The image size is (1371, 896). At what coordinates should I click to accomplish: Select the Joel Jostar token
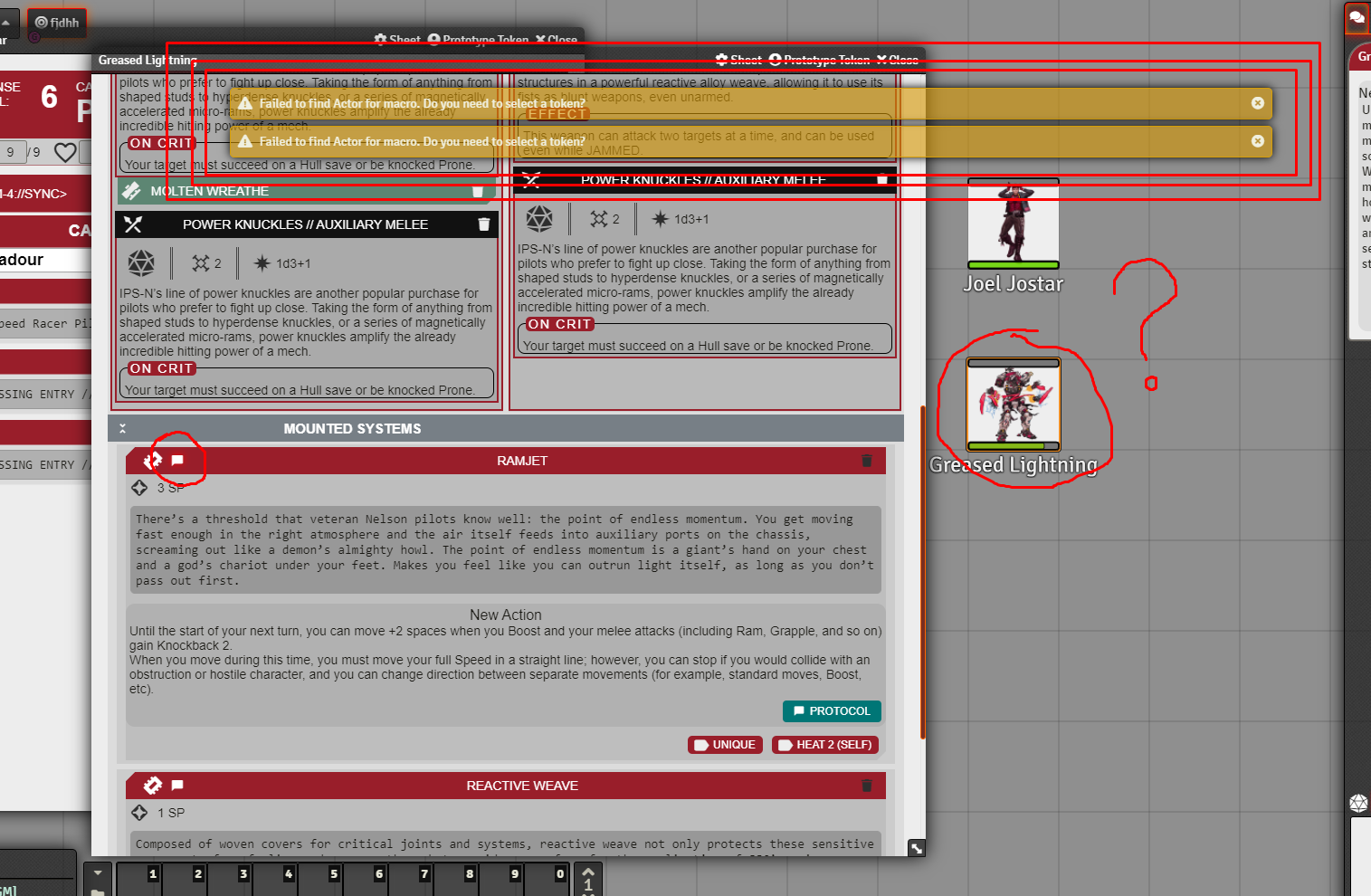pos(1013,224)
